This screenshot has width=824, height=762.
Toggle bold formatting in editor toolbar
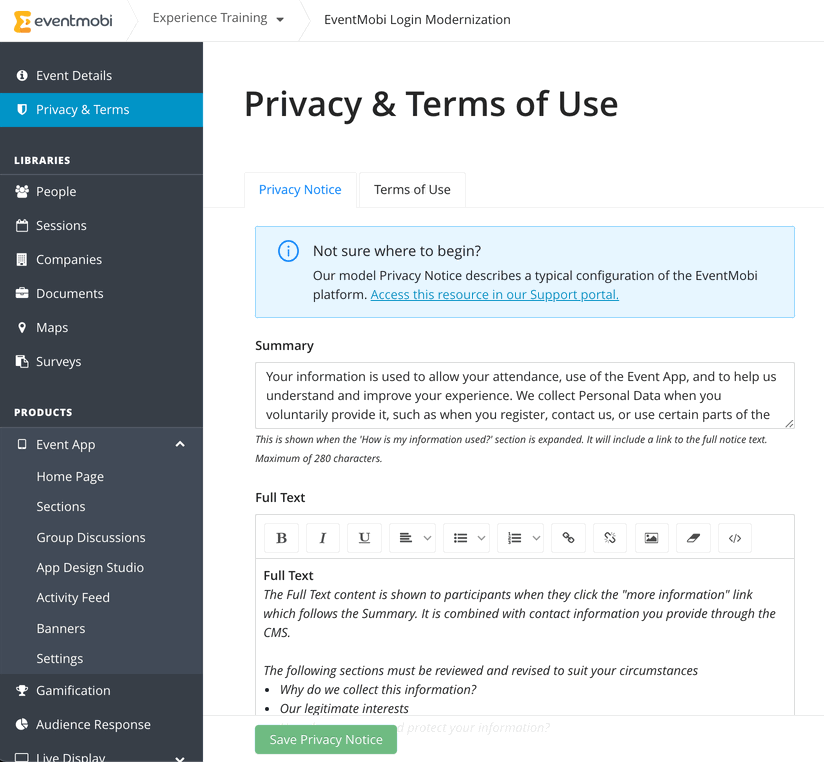click(x=281, y=538)
